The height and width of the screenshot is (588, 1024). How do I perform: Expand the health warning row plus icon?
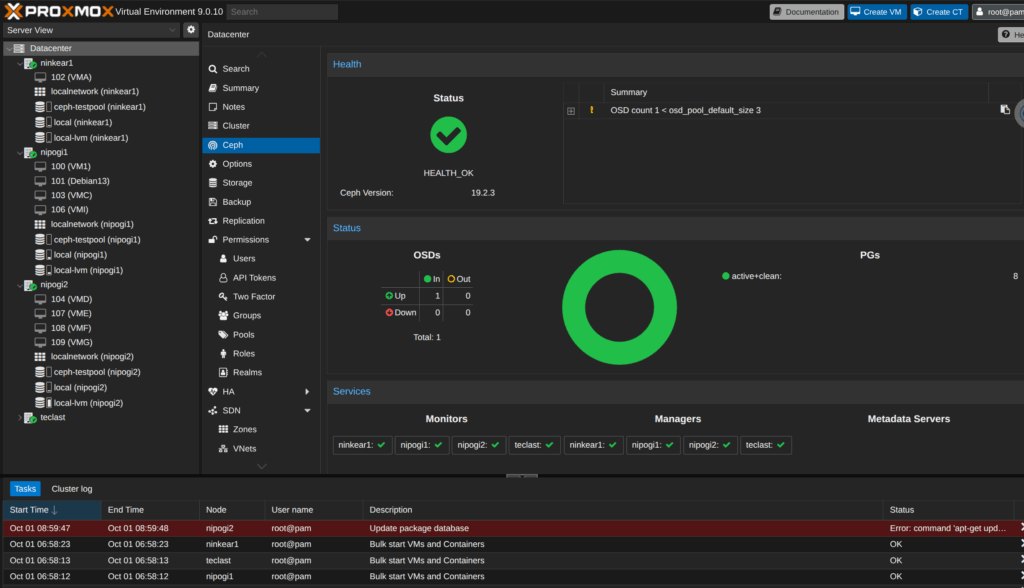point(571,111)
